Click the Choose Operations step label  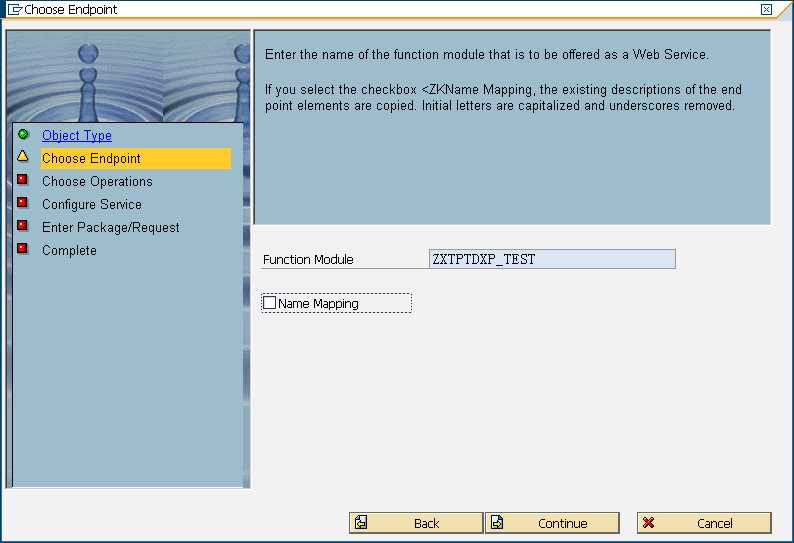point(97,181)
